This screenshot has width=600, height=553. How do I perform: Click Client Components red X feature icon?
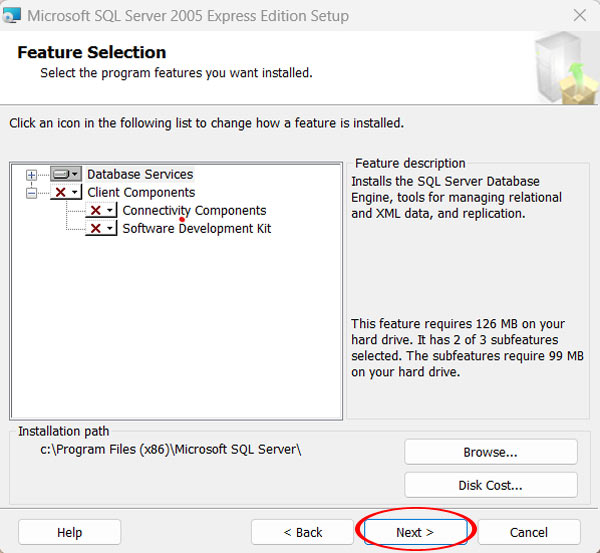[x=65, y=192]
